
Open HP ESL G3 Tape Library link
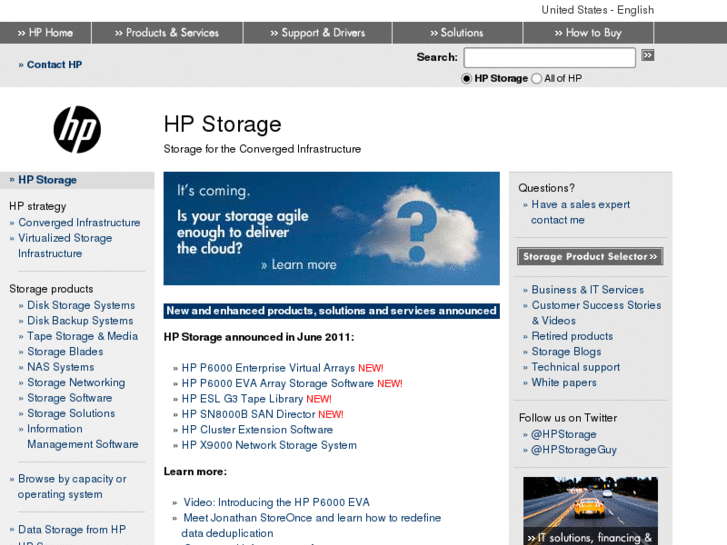242,399
